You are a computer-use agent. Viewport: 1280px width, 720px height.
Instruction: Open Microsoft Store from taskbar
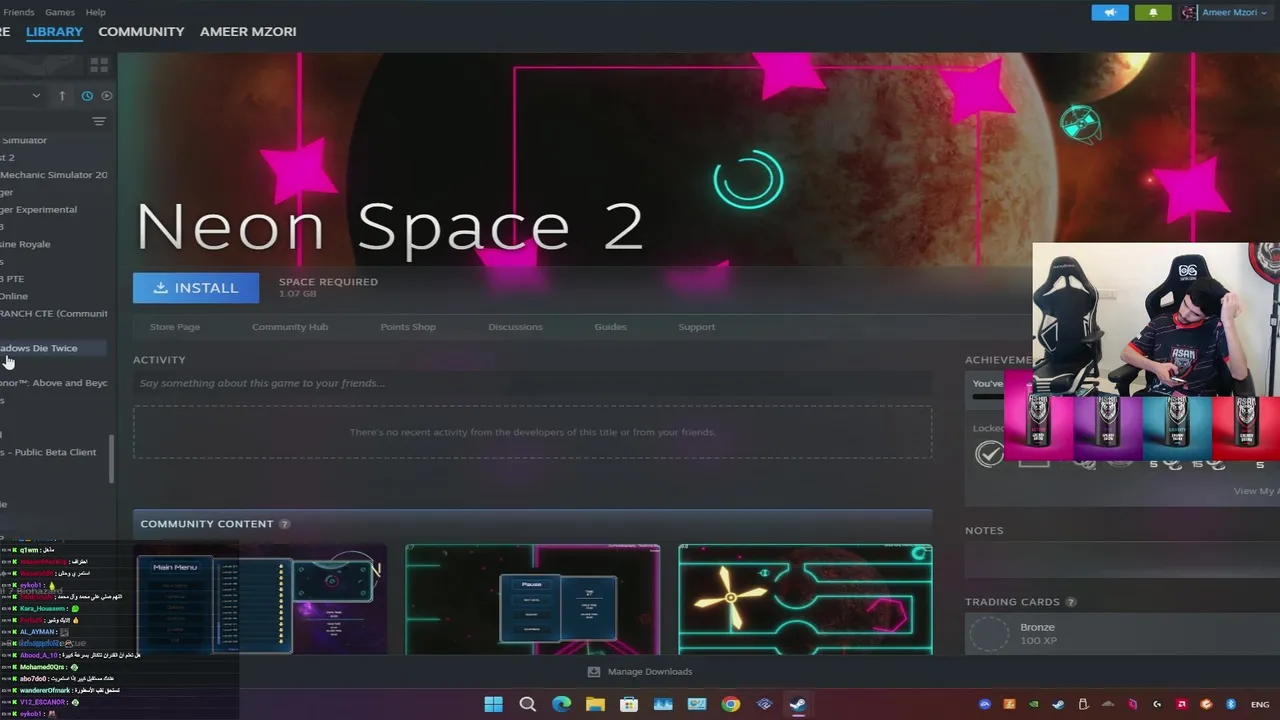coord(629,704)
